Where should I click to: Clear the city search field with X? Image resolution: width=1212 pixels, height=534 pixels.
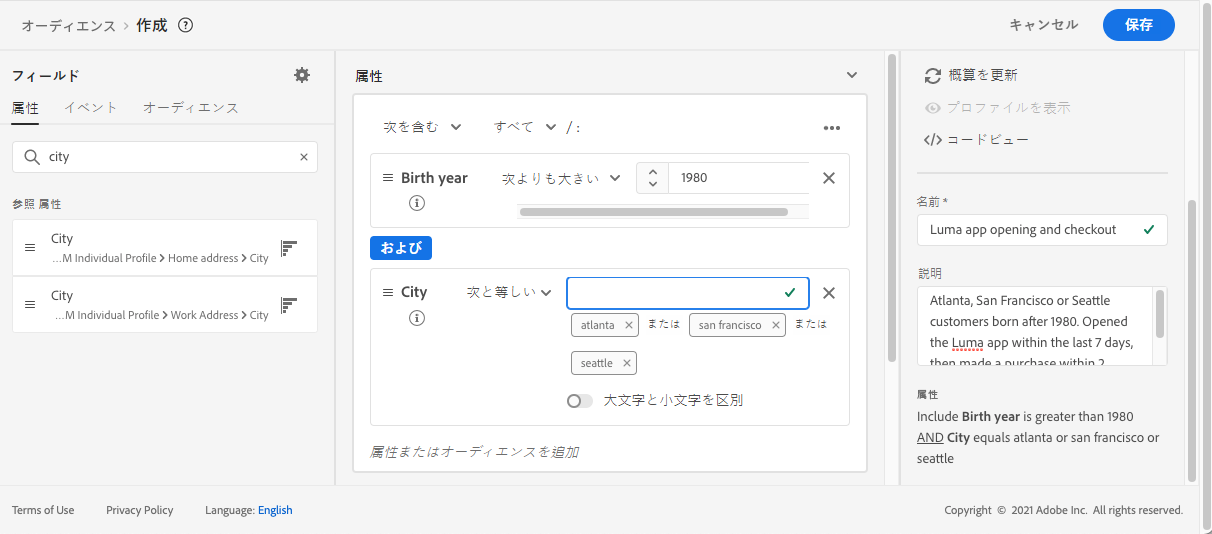304,157
